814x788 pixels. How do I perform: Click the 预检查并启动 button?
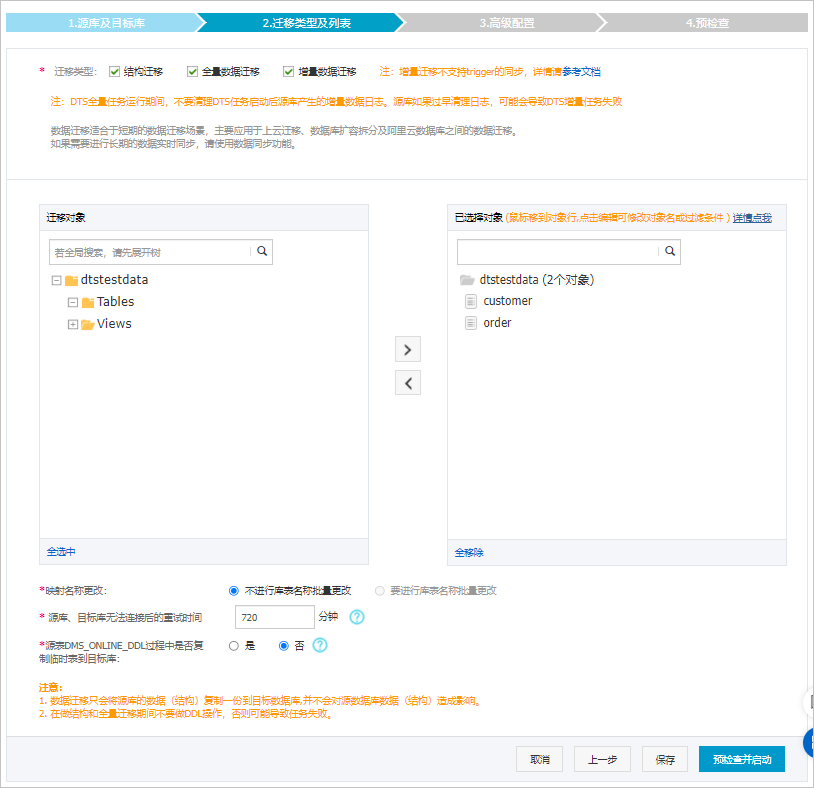(742, 759)
